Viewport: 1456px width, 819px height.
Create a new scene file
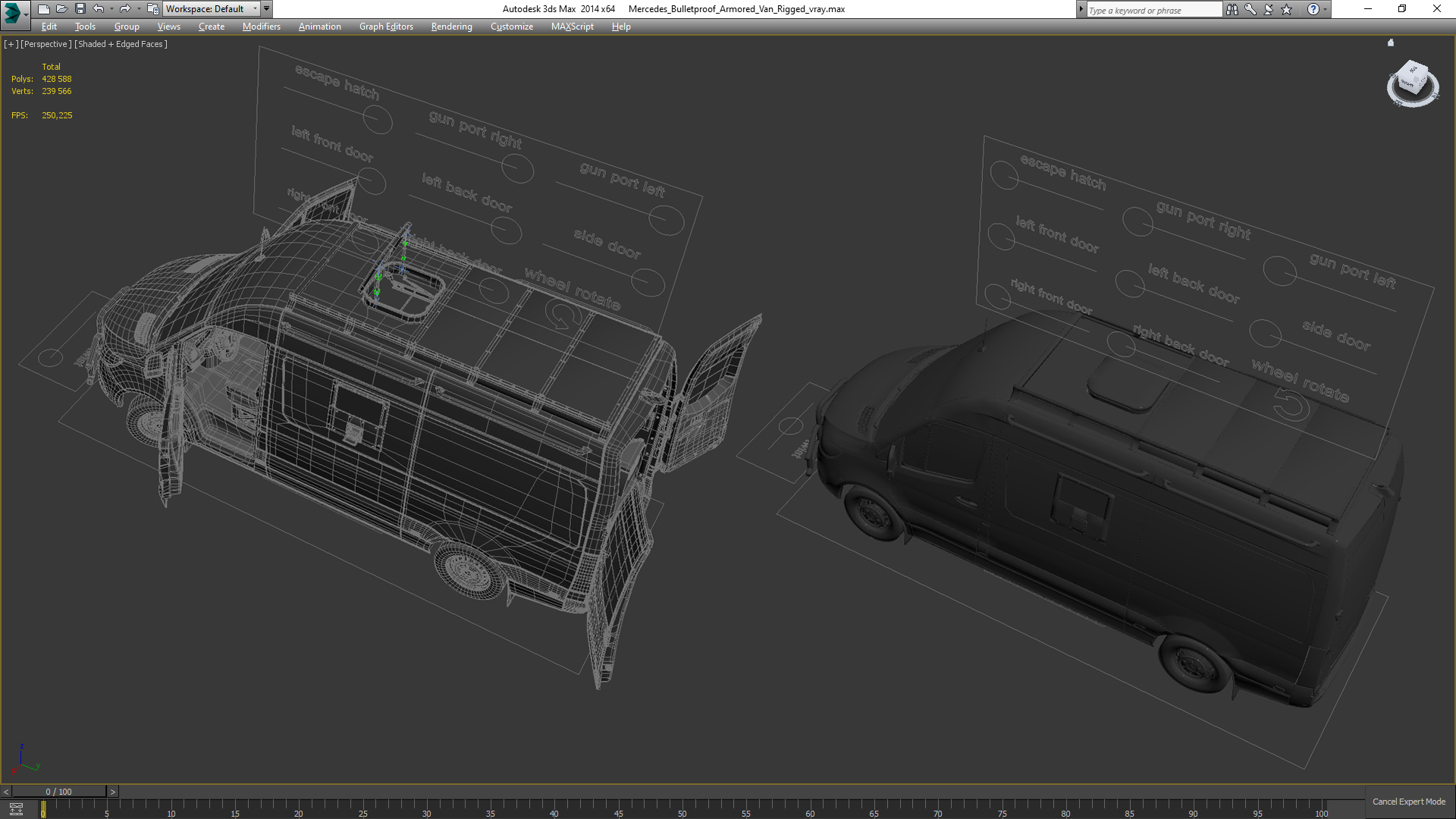[43, 9]
